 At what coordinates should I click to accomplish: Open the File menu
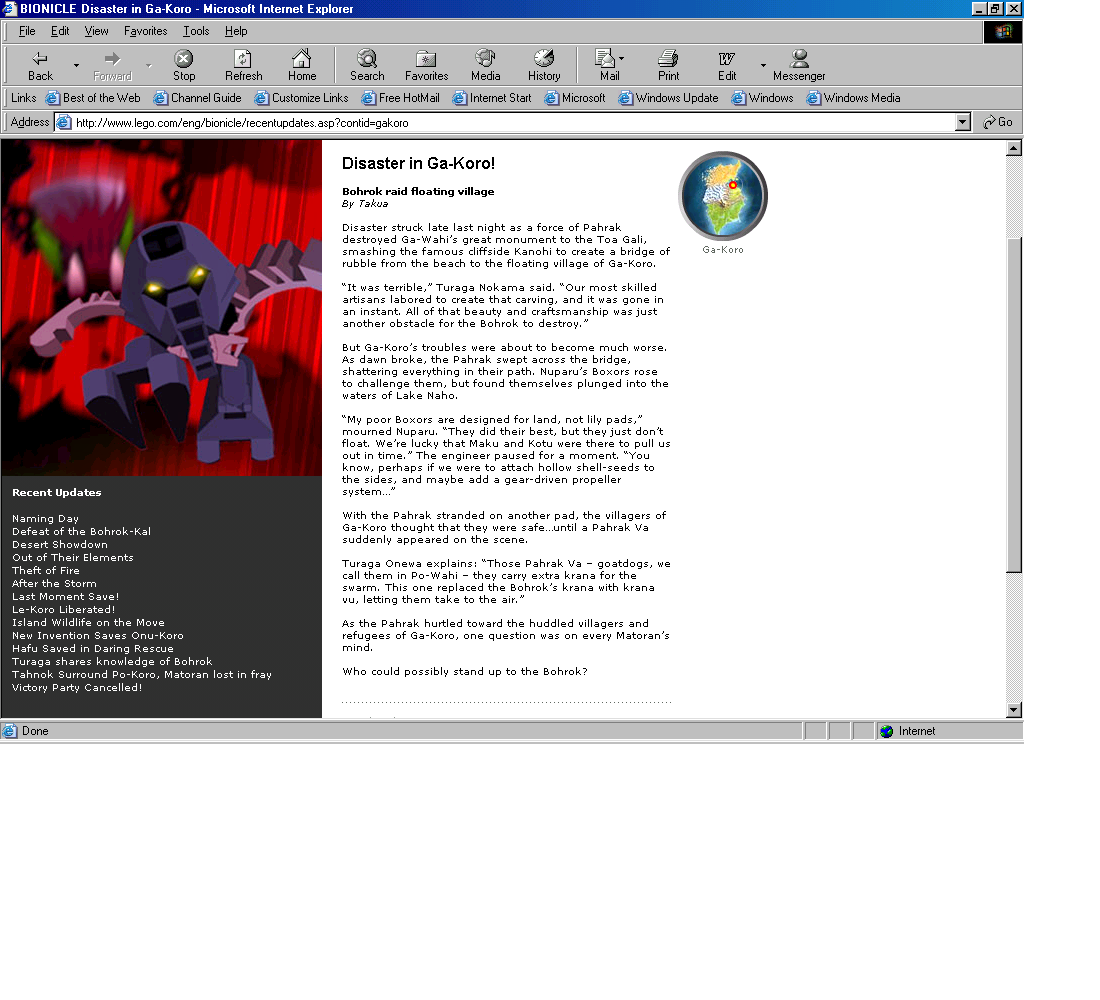(x=27, y=31)
